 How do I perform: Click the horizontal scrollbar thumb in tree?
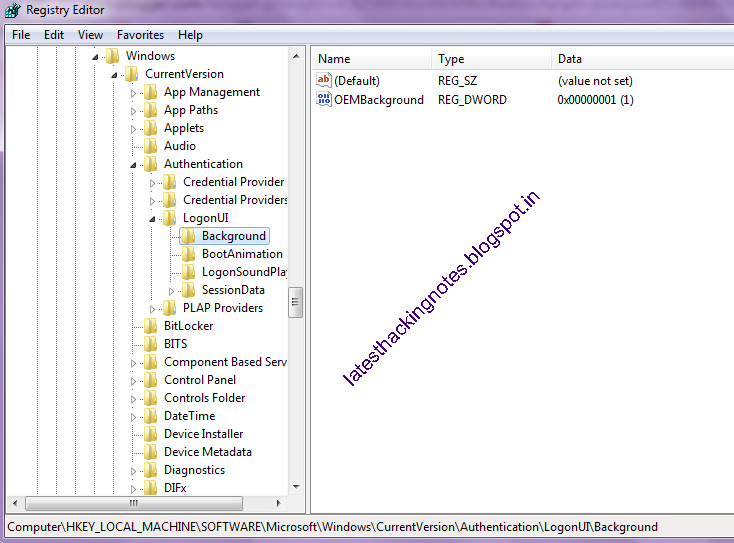click(134, 503)
